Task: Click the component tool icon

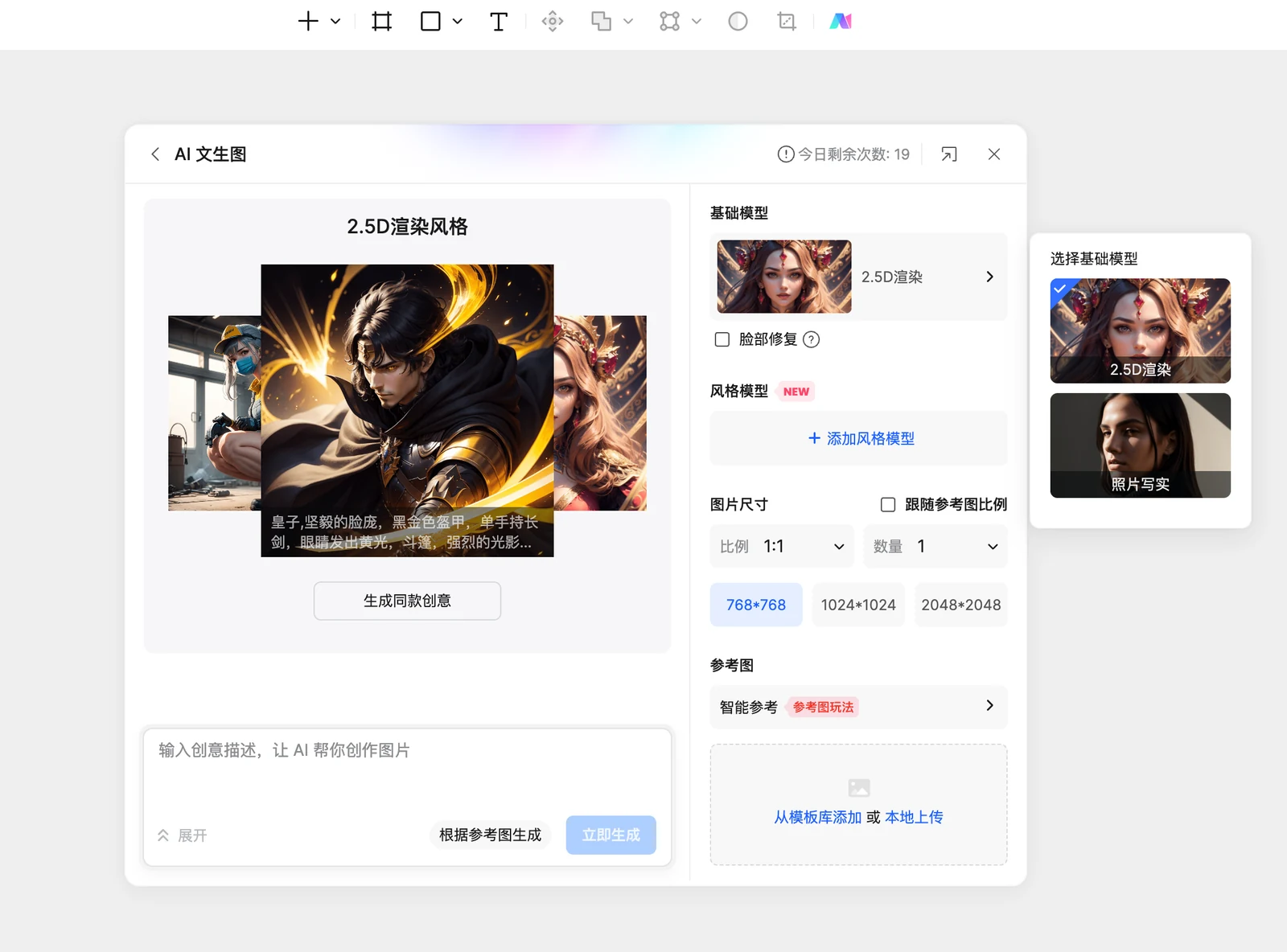Action: (x=553, y=21)
